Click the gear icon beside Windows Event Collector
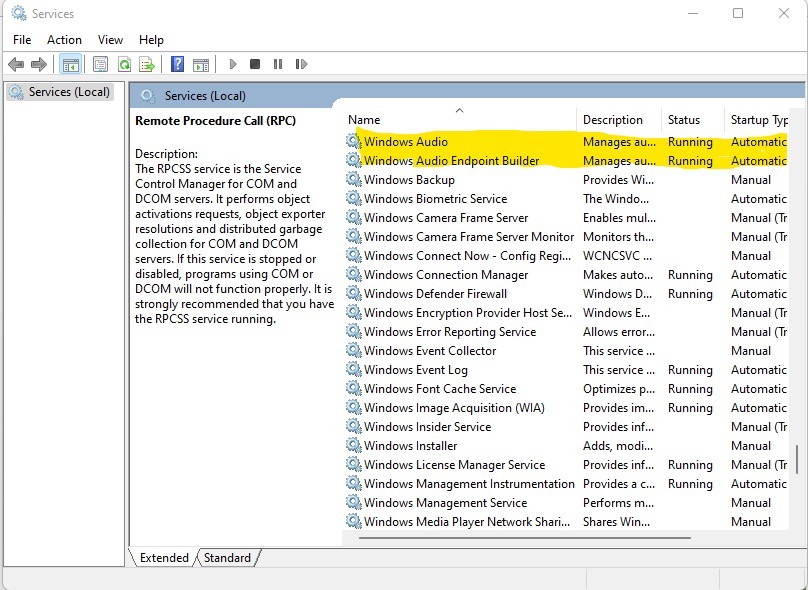The height and width of the screenshot is (590, 808). pyautogui.click(x=354, y=350)
